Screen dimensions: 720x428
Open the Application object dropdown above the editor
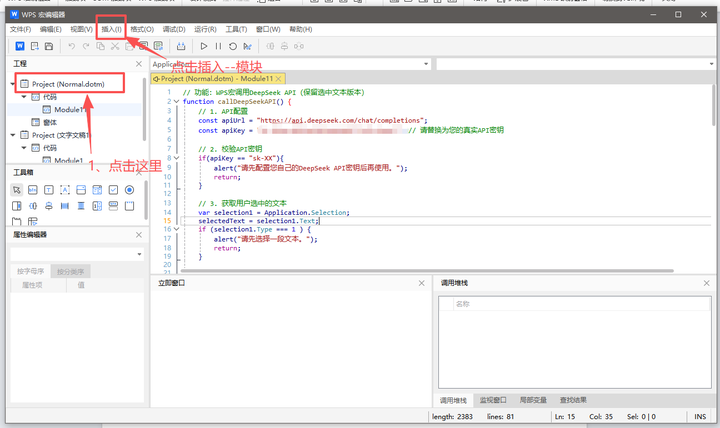point(426,64)
